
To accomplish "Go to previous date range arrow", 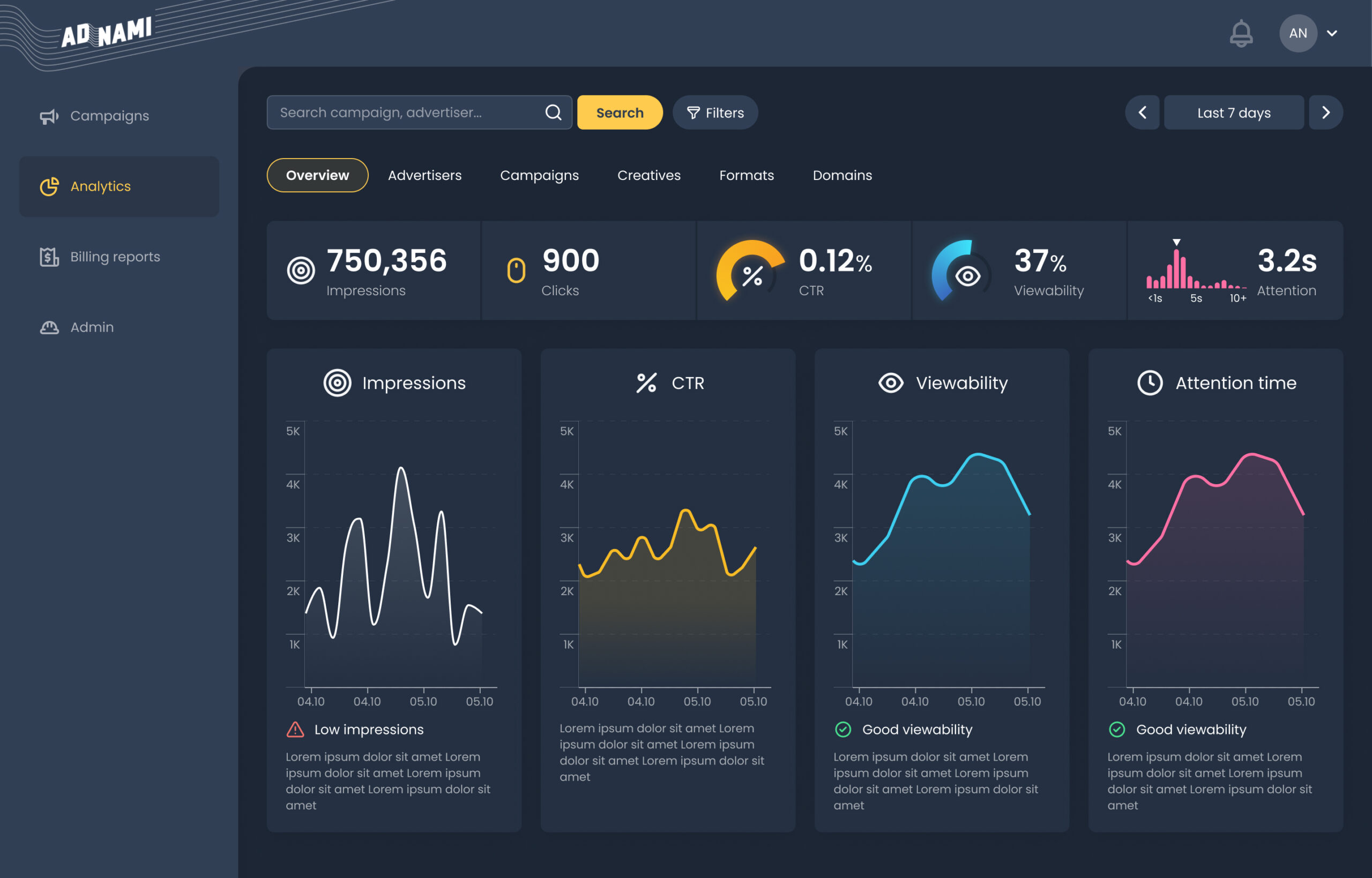I will click(1142, 112).
